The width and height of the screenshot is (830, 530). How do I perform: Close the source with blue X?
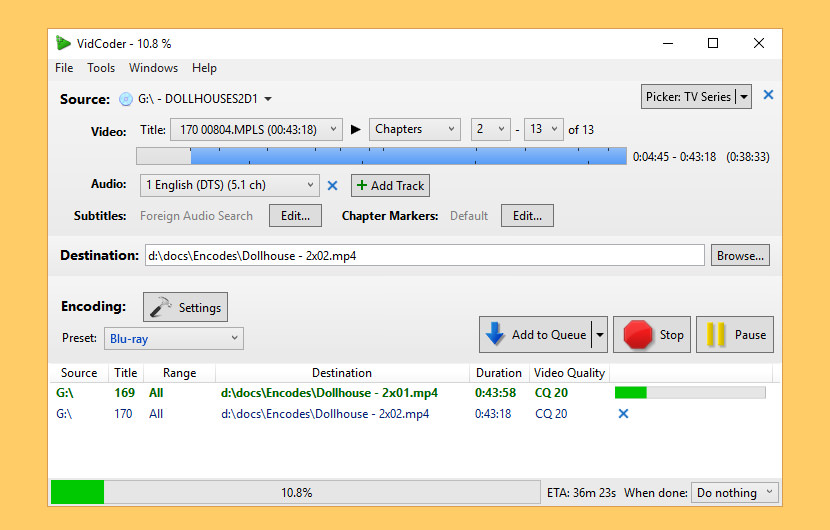coord(768,95)
